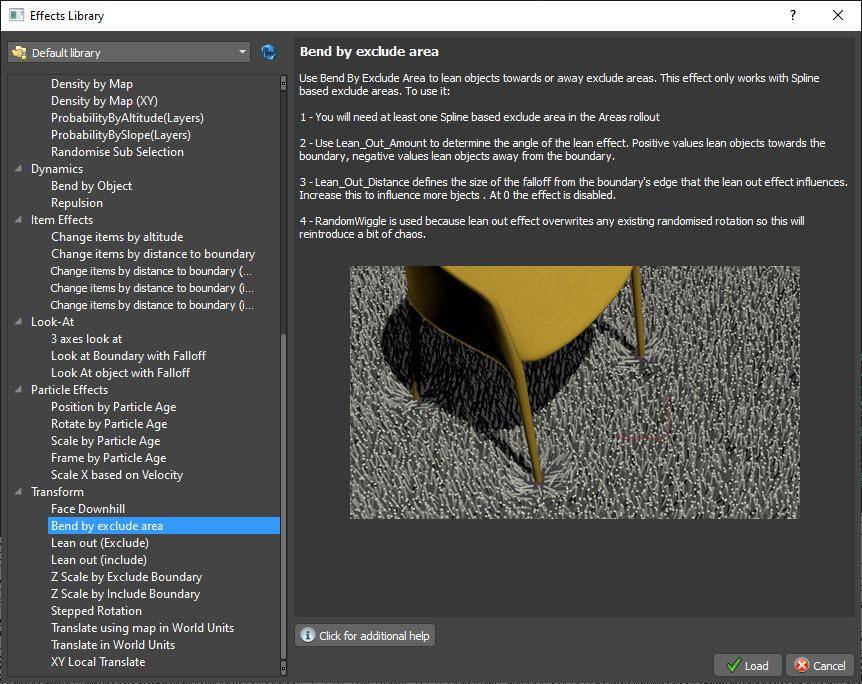Collapse the Dynamics category
The width and height of the screenshot is (862, 684).
click(19, 169)
